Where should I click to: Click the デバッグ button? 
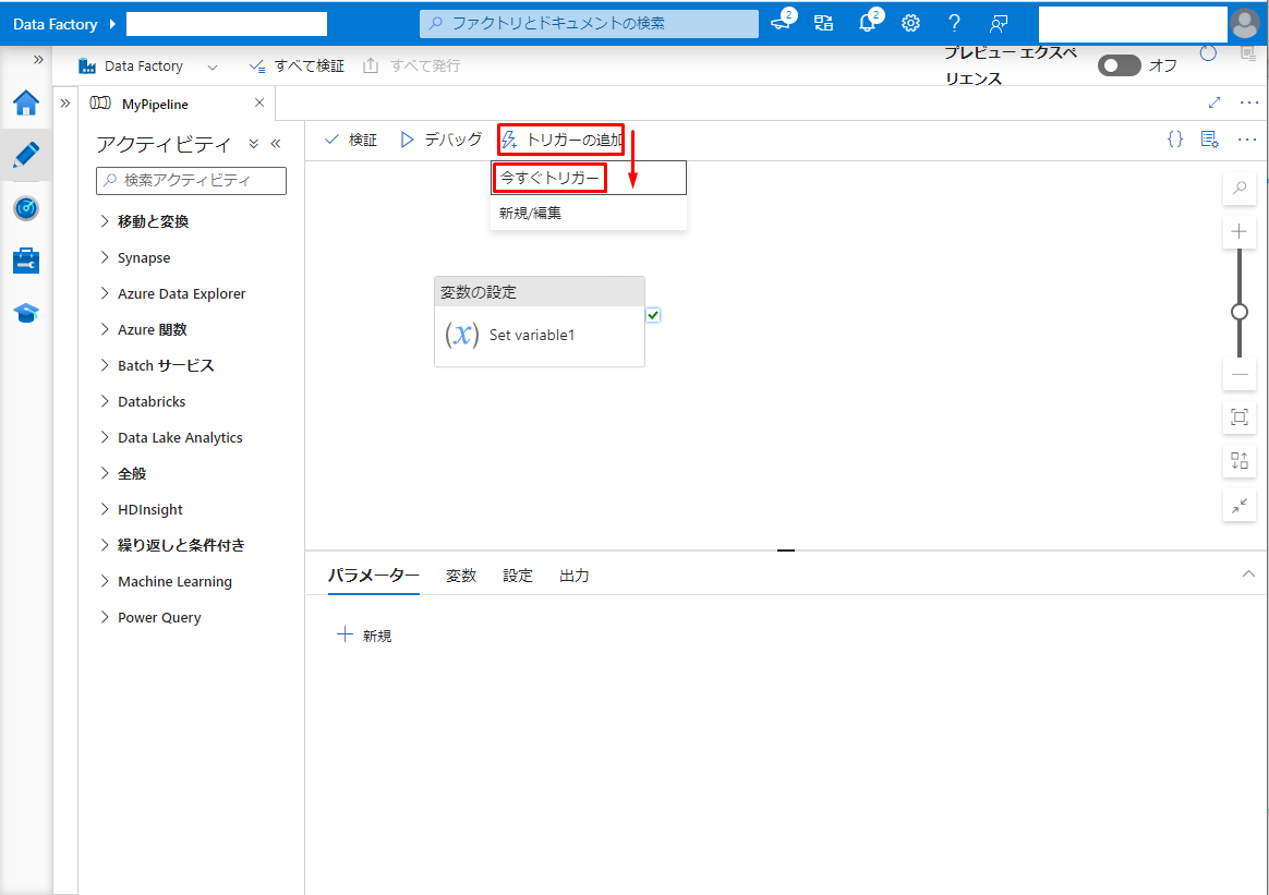[441, 140]
